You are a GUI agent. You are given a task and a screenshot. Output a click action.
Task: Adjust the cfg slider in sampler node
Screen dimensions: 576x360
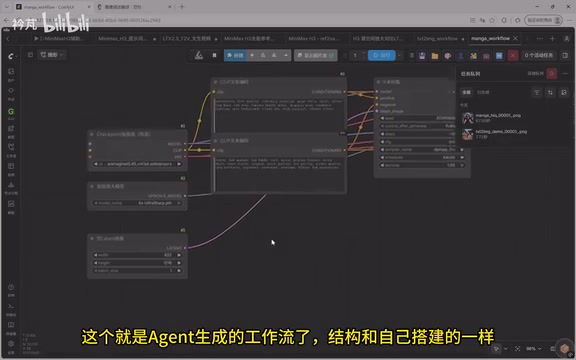click(417, 142)
